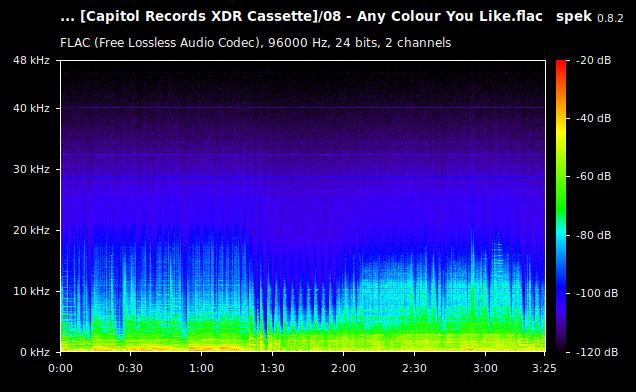Screen dimensions: 636x392
Task: Click the -80 dB scale label
Action: point(593,235)
